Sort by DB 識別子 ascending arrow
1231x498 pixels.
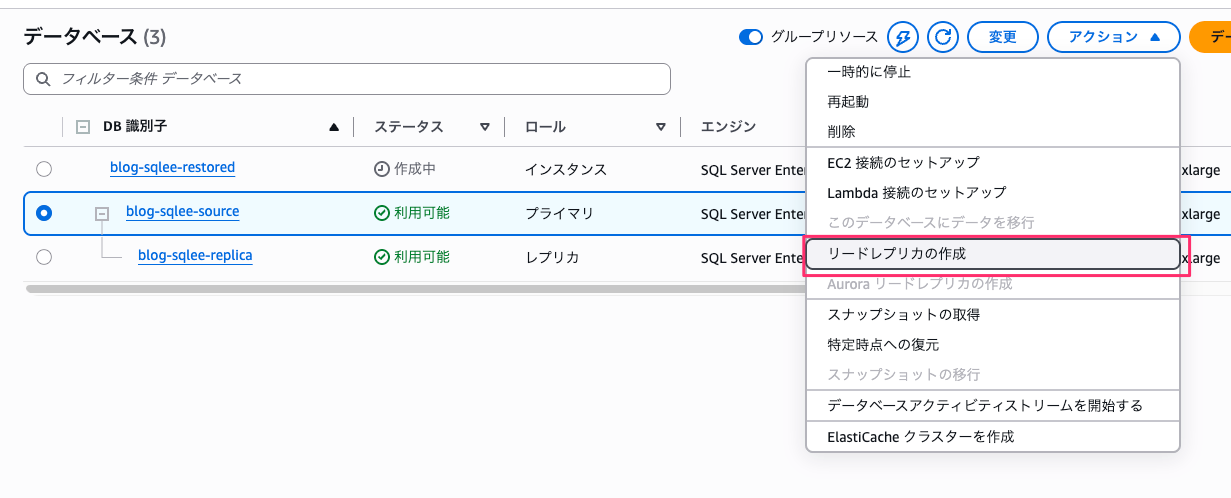click(335, 127)
